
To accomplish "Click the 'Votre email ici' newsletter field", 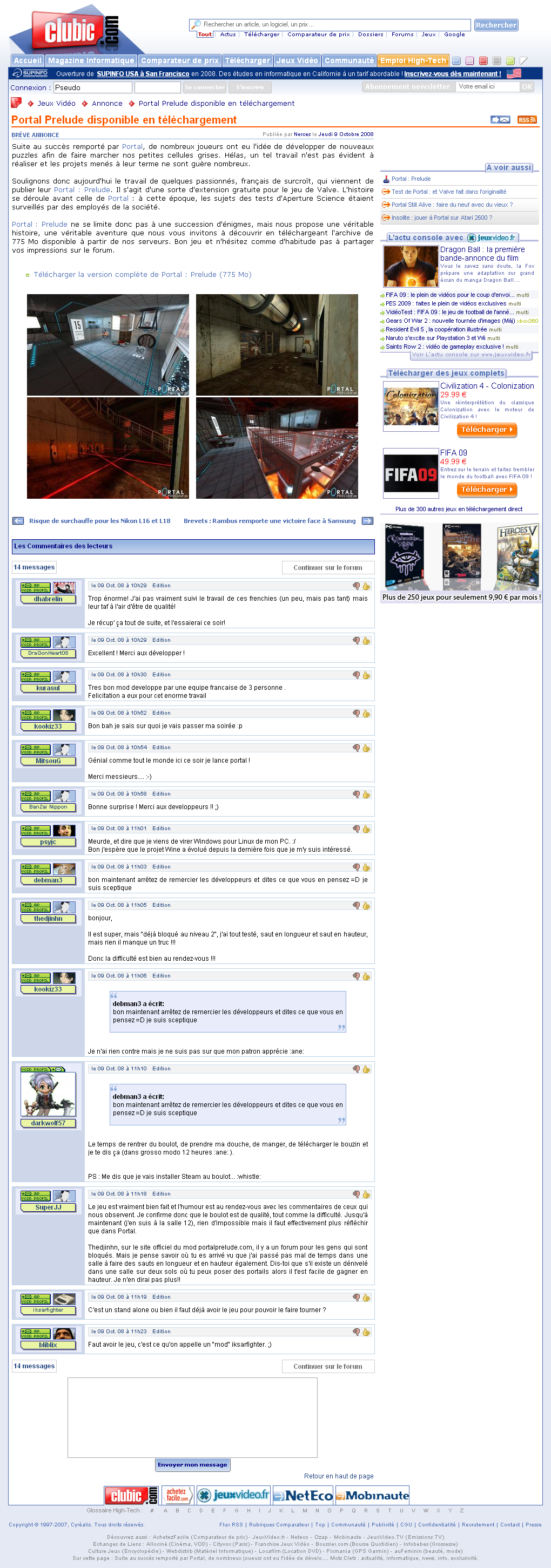I will [x=488, y=86].
